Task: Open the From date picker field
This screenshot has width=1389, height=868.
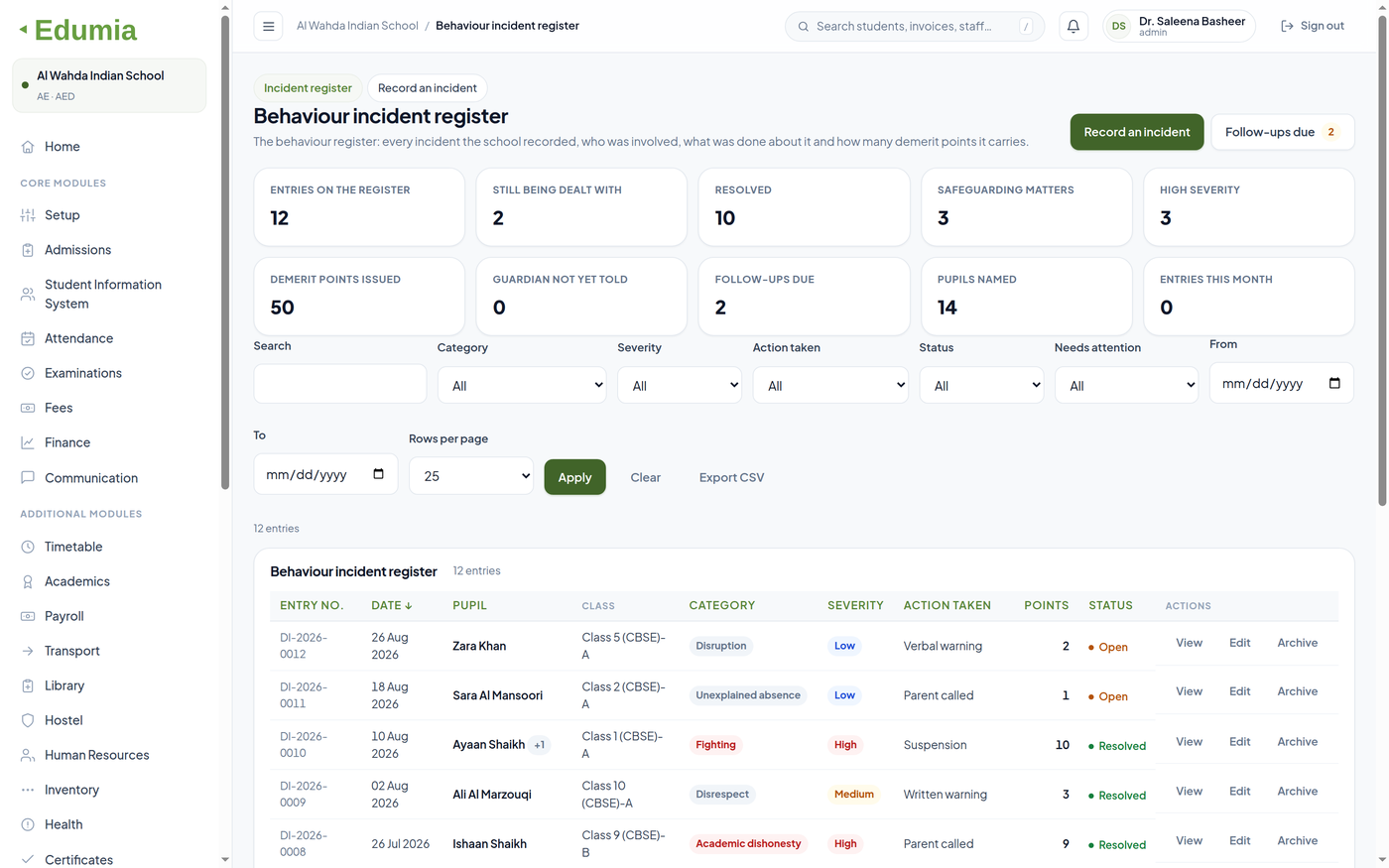Action: pos(1281,383)
